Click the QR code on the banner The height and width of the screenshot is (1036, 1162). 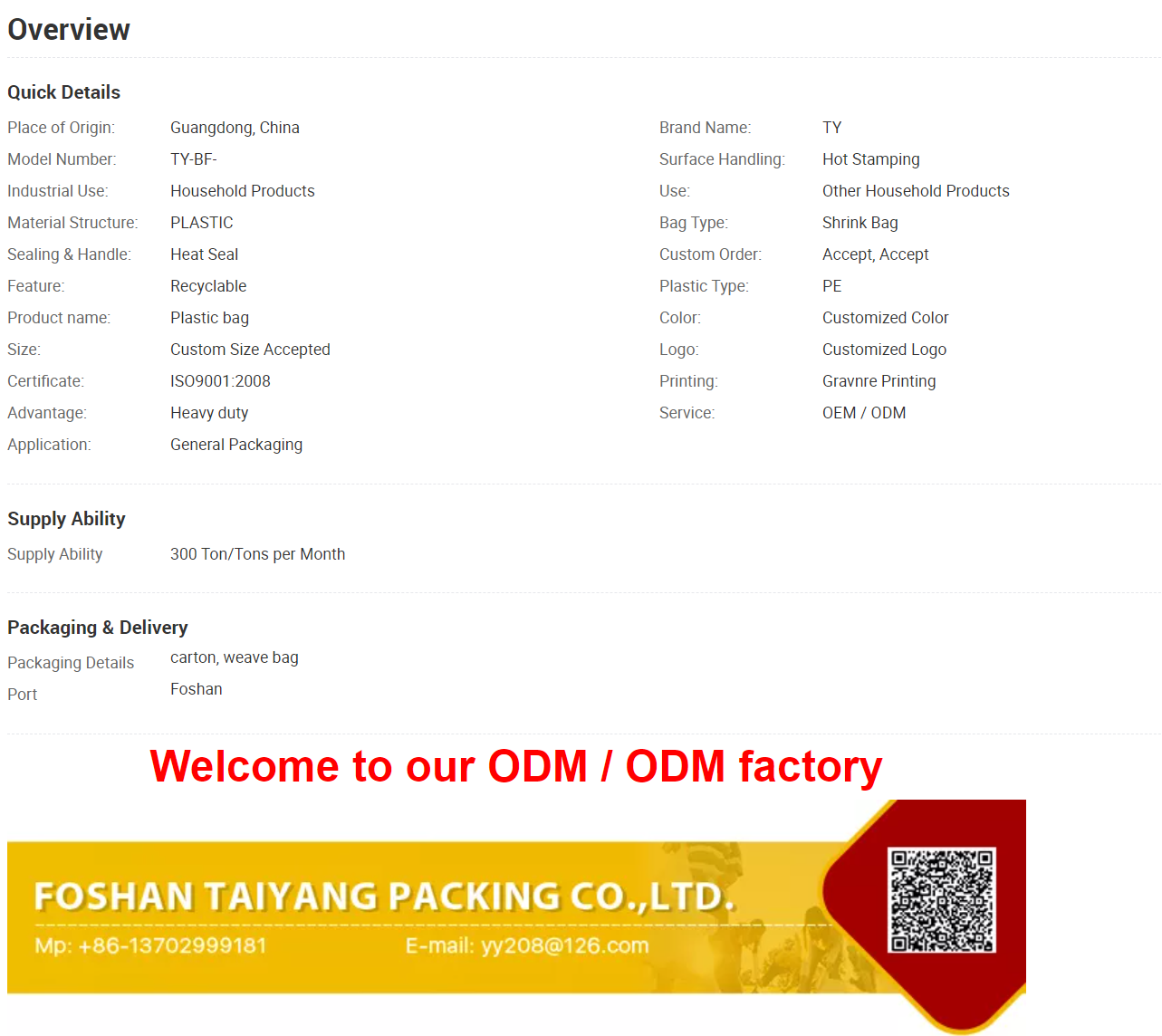942,900
